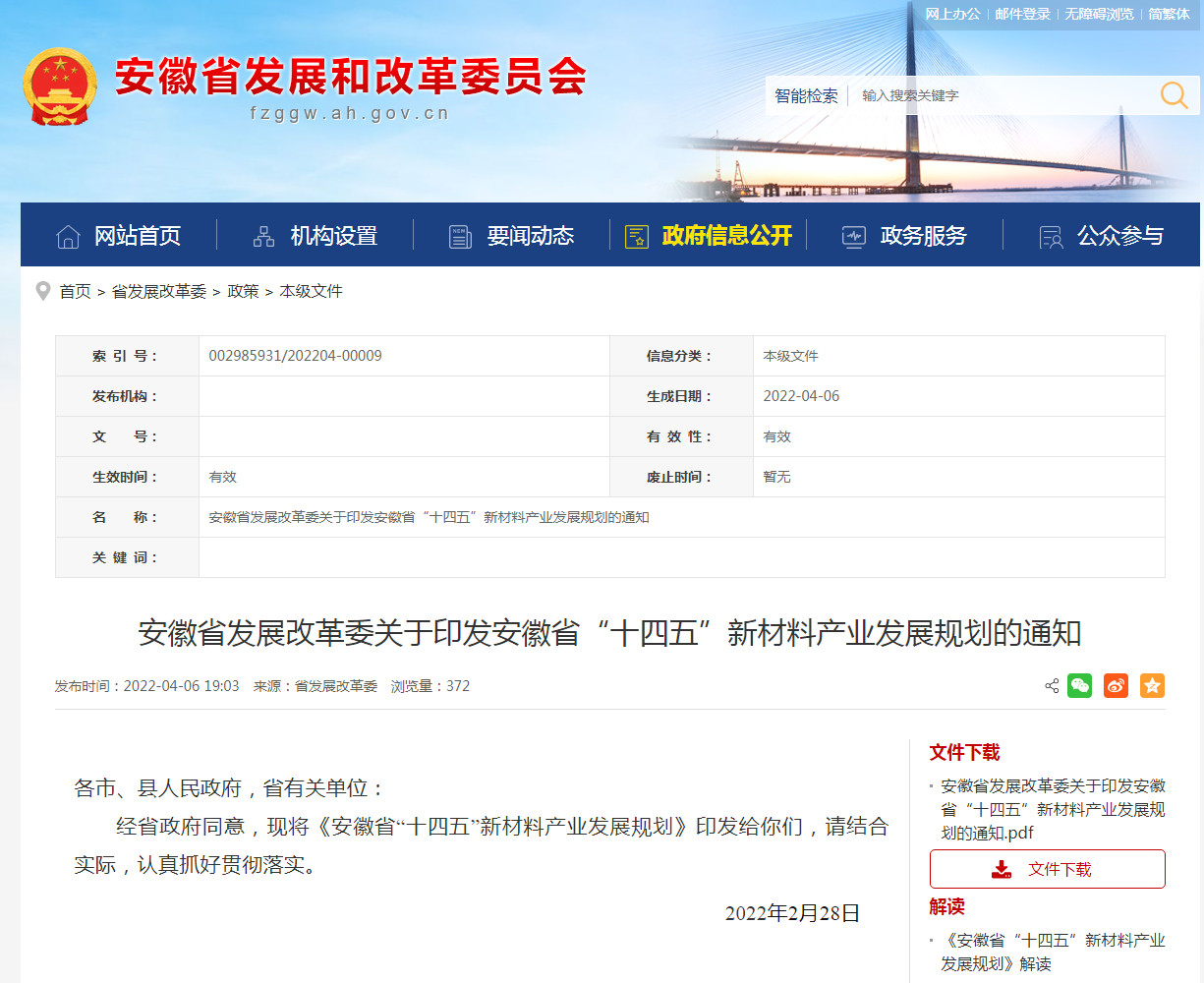Click 网上办公 top link
This screenshot has width=1204, height=983.
pyautogui.click(x=952, y=14)
